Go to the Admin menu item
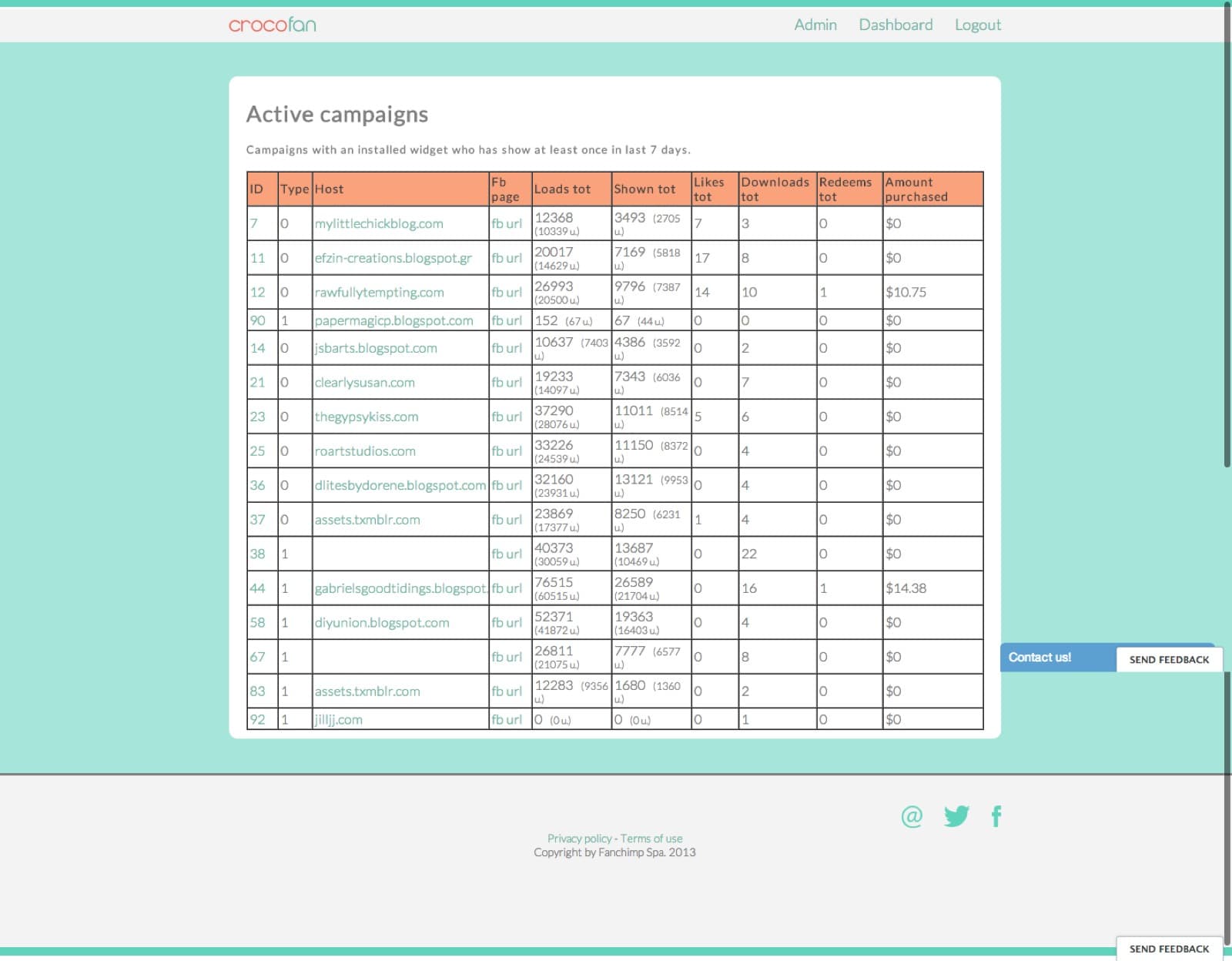Screen dimensions: 1232x961 point(815,25)
